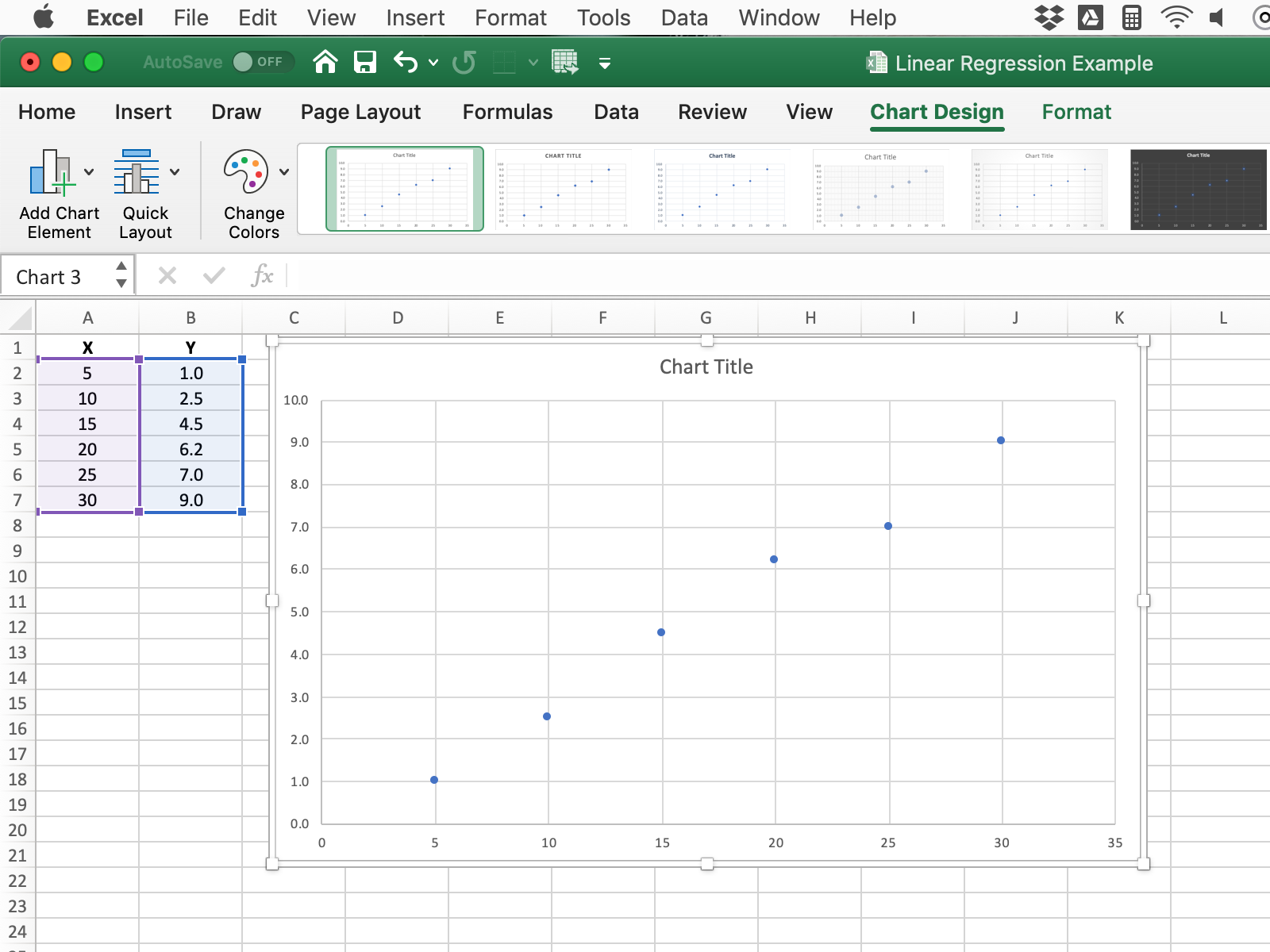Open the Dropbox menu bar icon

pos(1049,17)
